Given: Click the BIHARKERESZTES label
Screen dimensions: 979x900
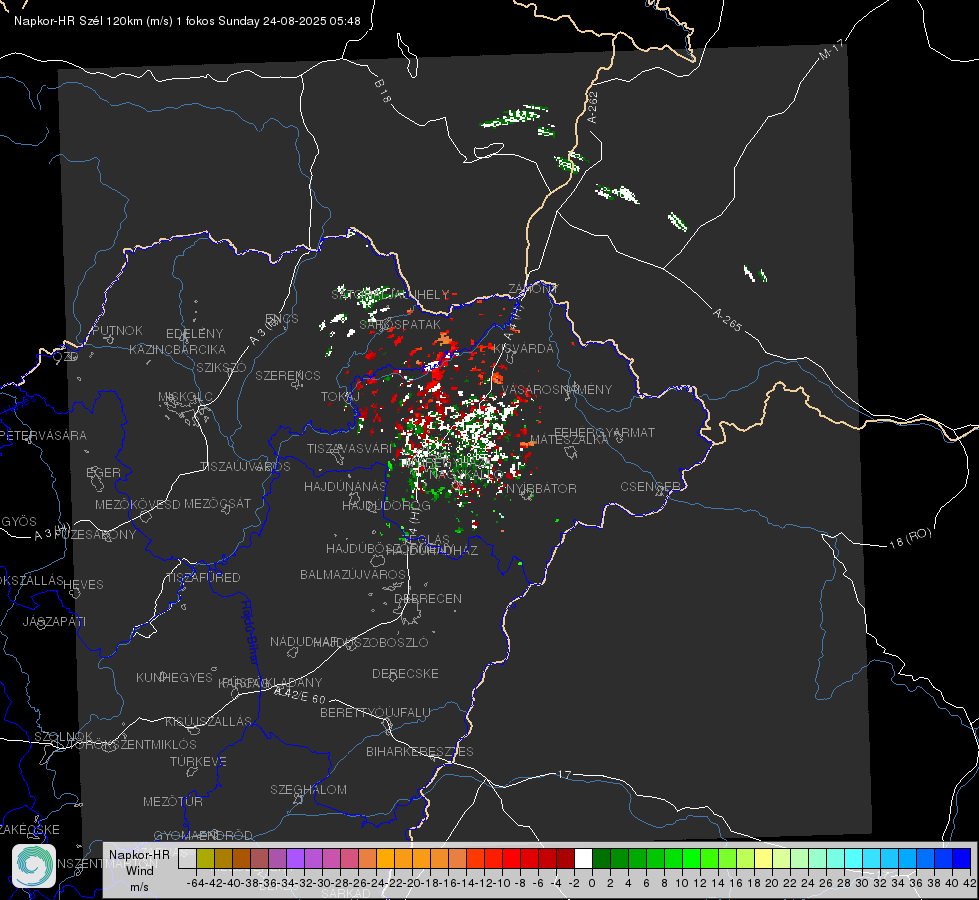Looking at the screenshot, I should [x=420, y=751].
